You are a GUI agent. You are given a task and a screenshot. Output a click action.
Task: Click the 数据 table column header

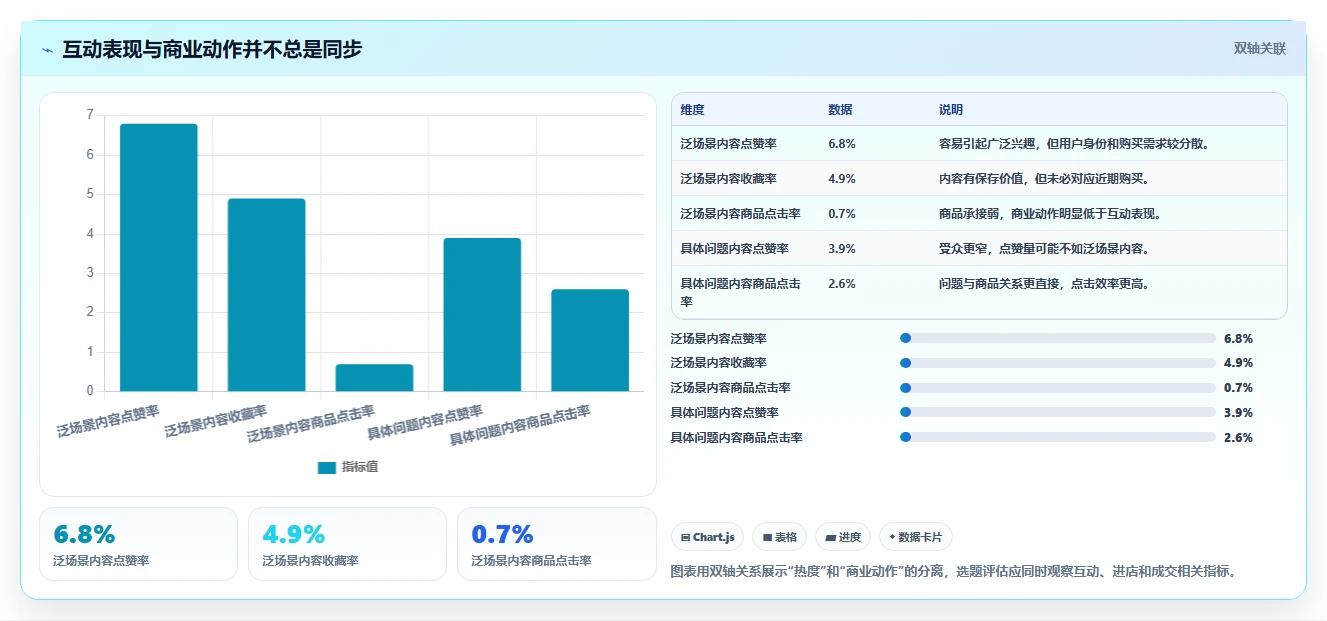[840, 110]
